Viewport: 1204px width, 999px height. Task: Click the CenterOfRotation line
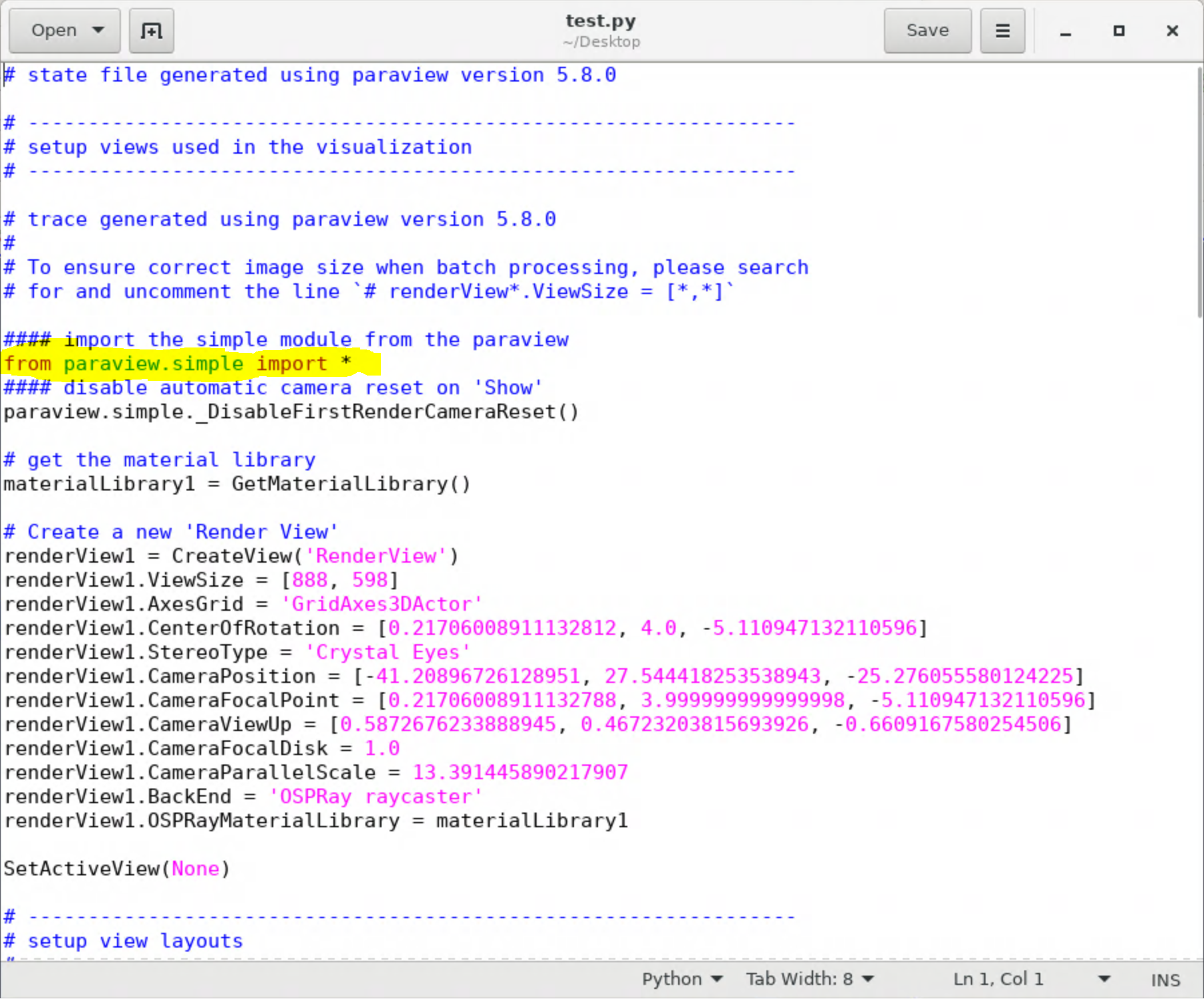[466, 628]
